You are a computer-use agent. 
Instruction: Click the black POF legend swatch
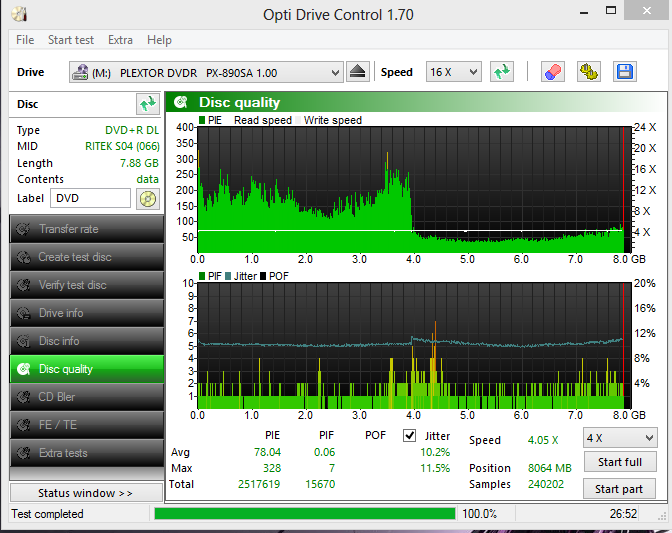point(263,276)
